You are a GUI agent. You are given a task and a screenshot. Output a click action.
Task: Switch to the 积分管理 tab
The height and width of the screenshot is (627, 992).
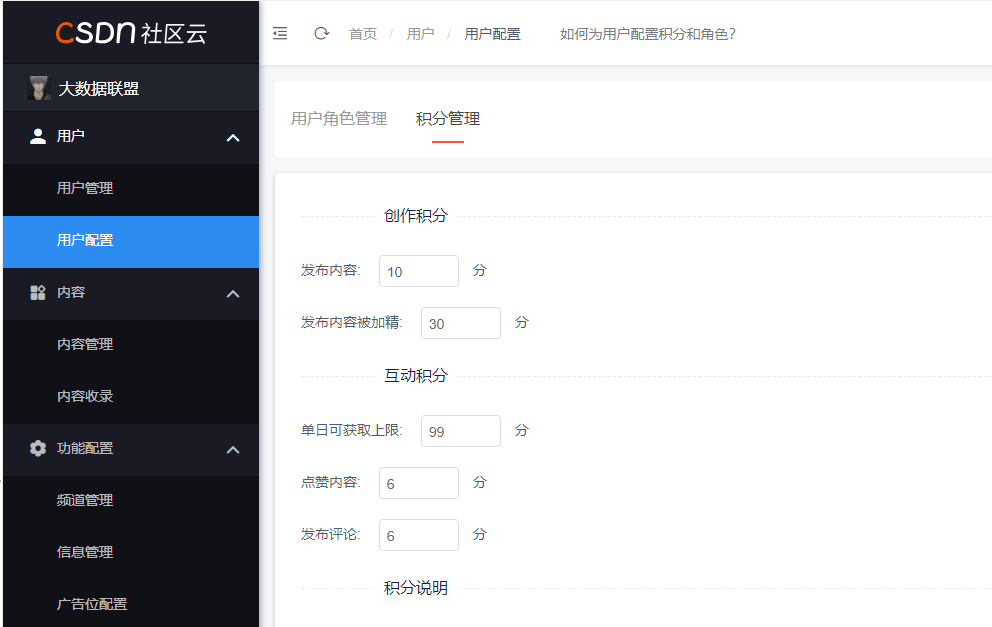(x=448, y=118)
